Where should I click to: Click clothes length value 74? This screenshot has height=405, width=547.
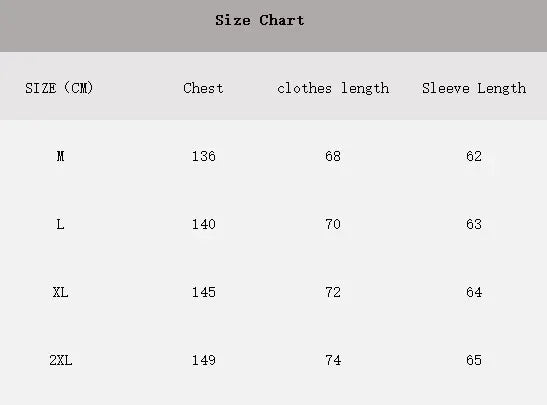[333, 360]
